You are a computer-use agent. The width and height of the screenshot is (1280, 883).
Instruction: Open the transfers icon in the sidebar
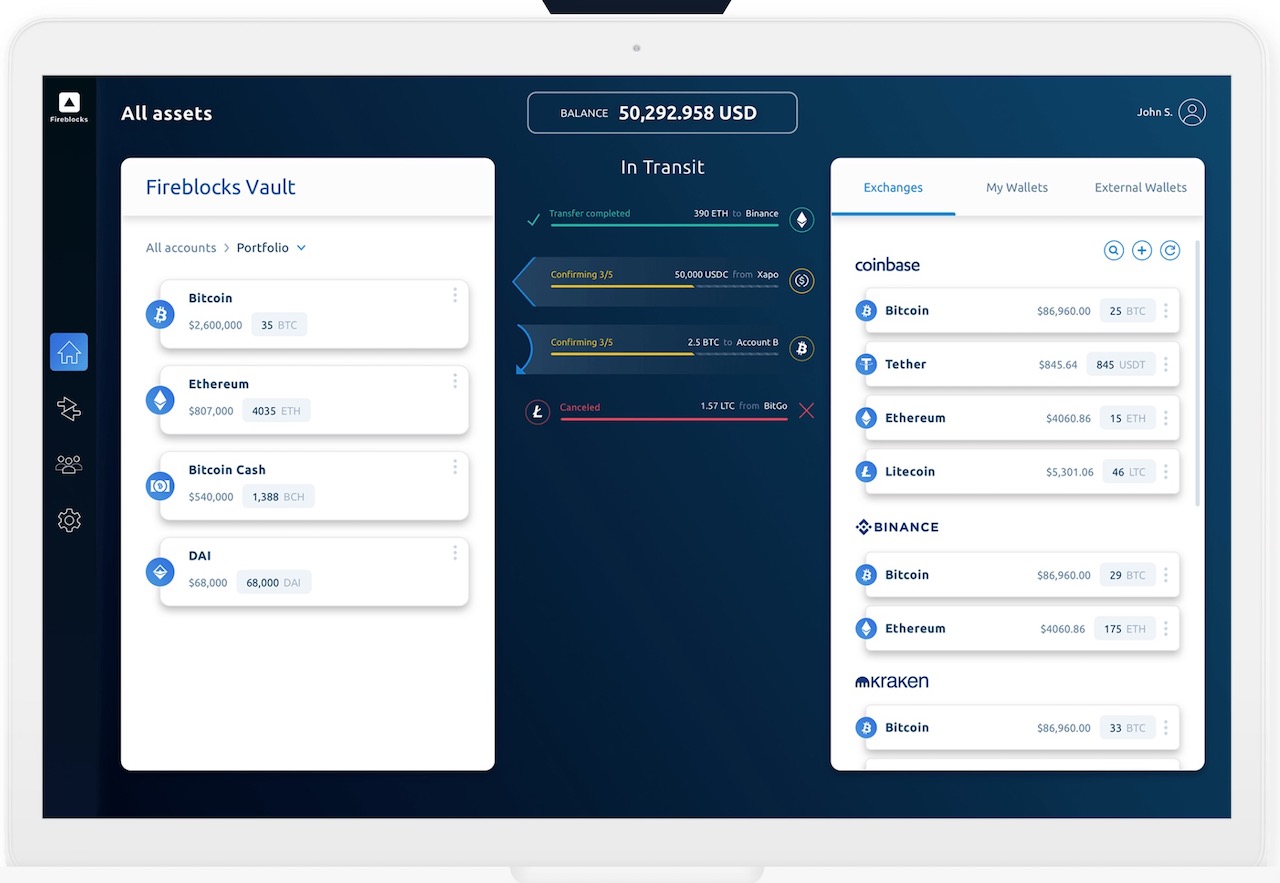pos(69,408)
